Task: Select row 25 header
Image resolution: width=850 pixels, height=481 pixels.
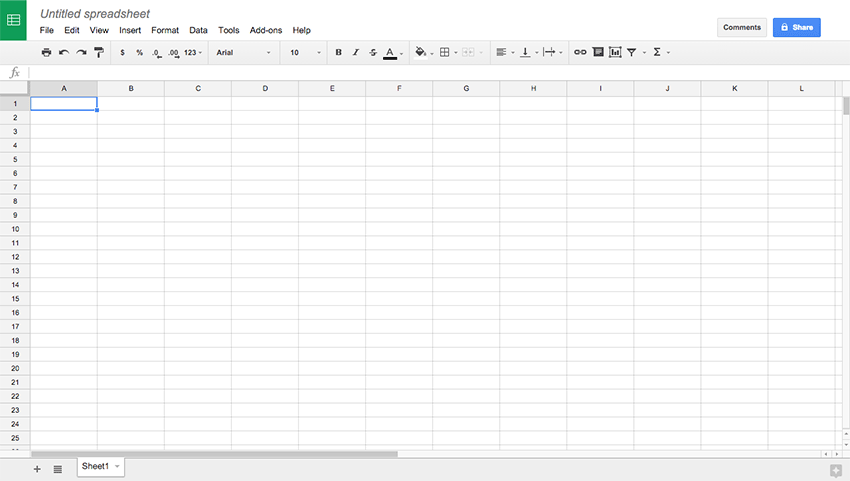Action: coord(15,438)
